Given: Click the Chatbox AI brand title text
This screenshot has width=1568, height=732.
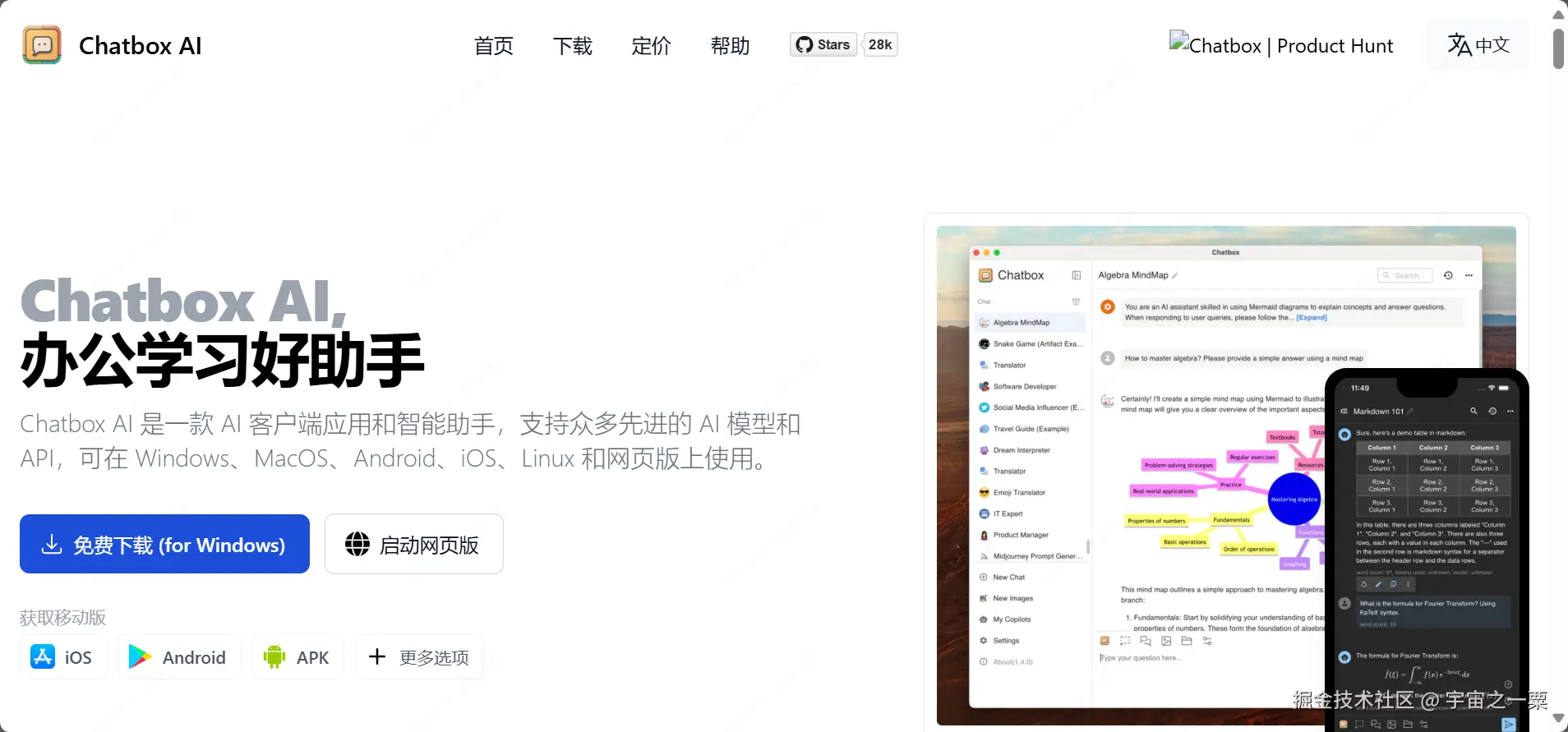Looking at the screenshot, I should pos(141,46).
